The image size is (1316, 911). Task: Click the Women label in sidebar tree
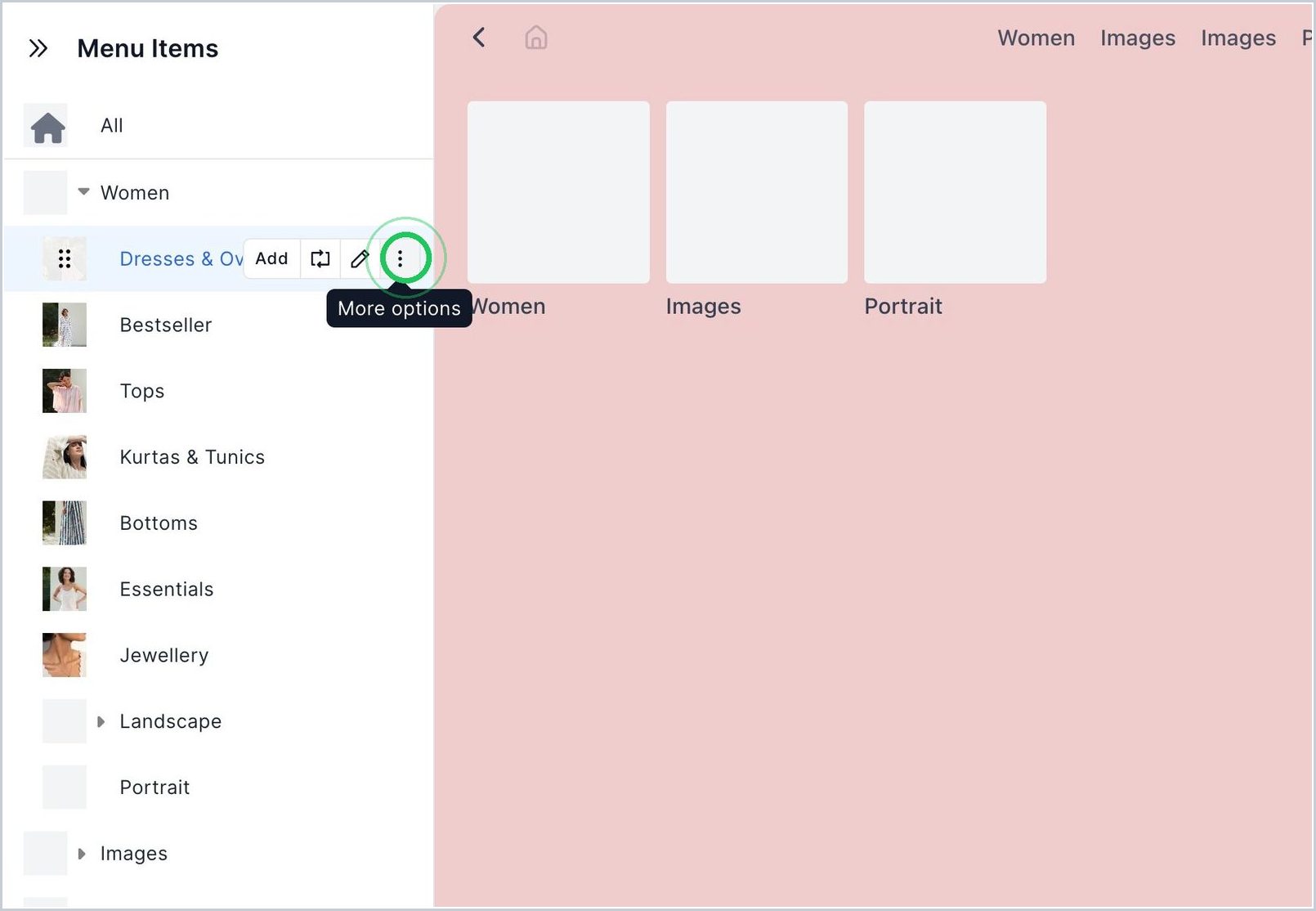tap(135, 193)
